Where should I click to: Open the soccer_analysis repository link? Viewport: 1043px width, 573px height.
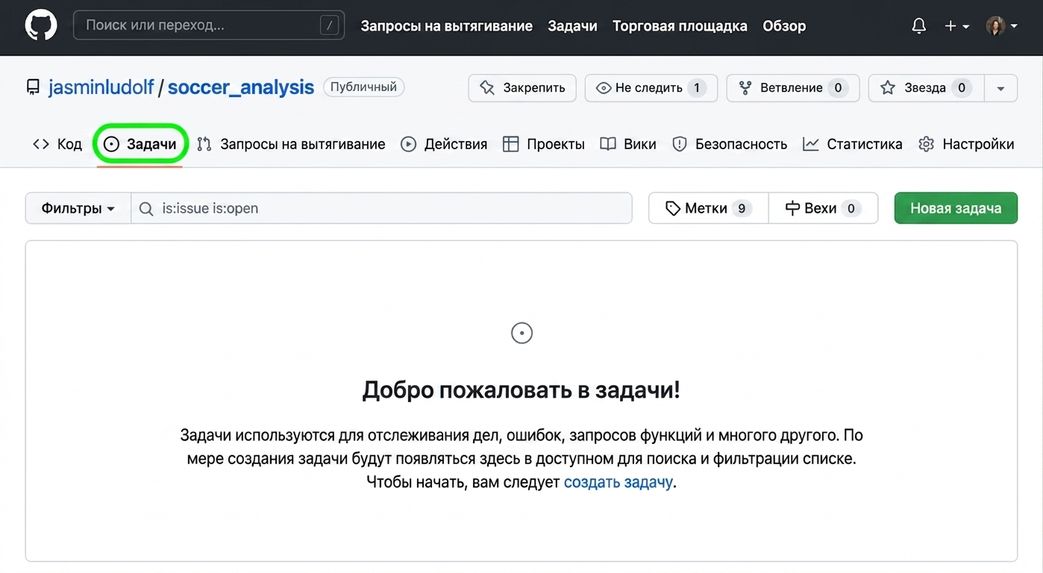click(240, 87)
